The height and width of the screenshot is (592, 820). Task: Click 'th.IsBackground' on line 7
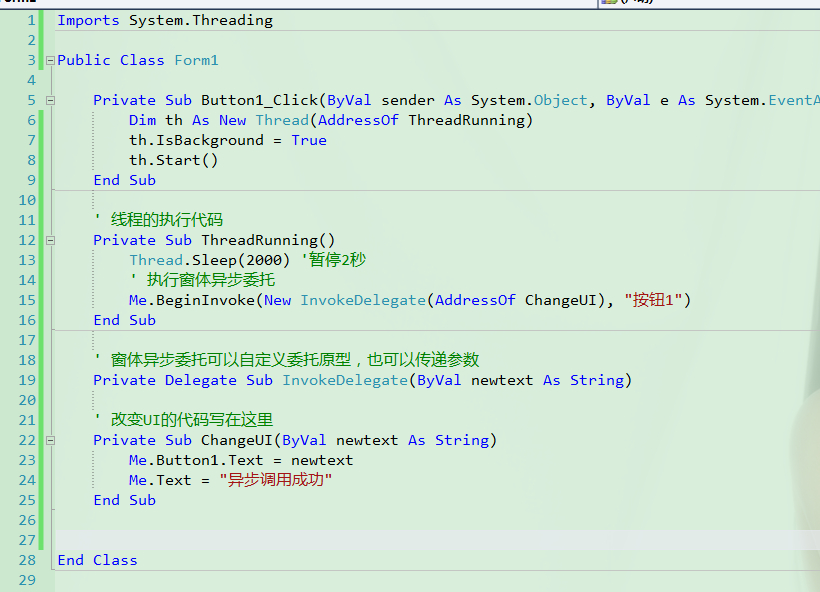pos(196,140)
